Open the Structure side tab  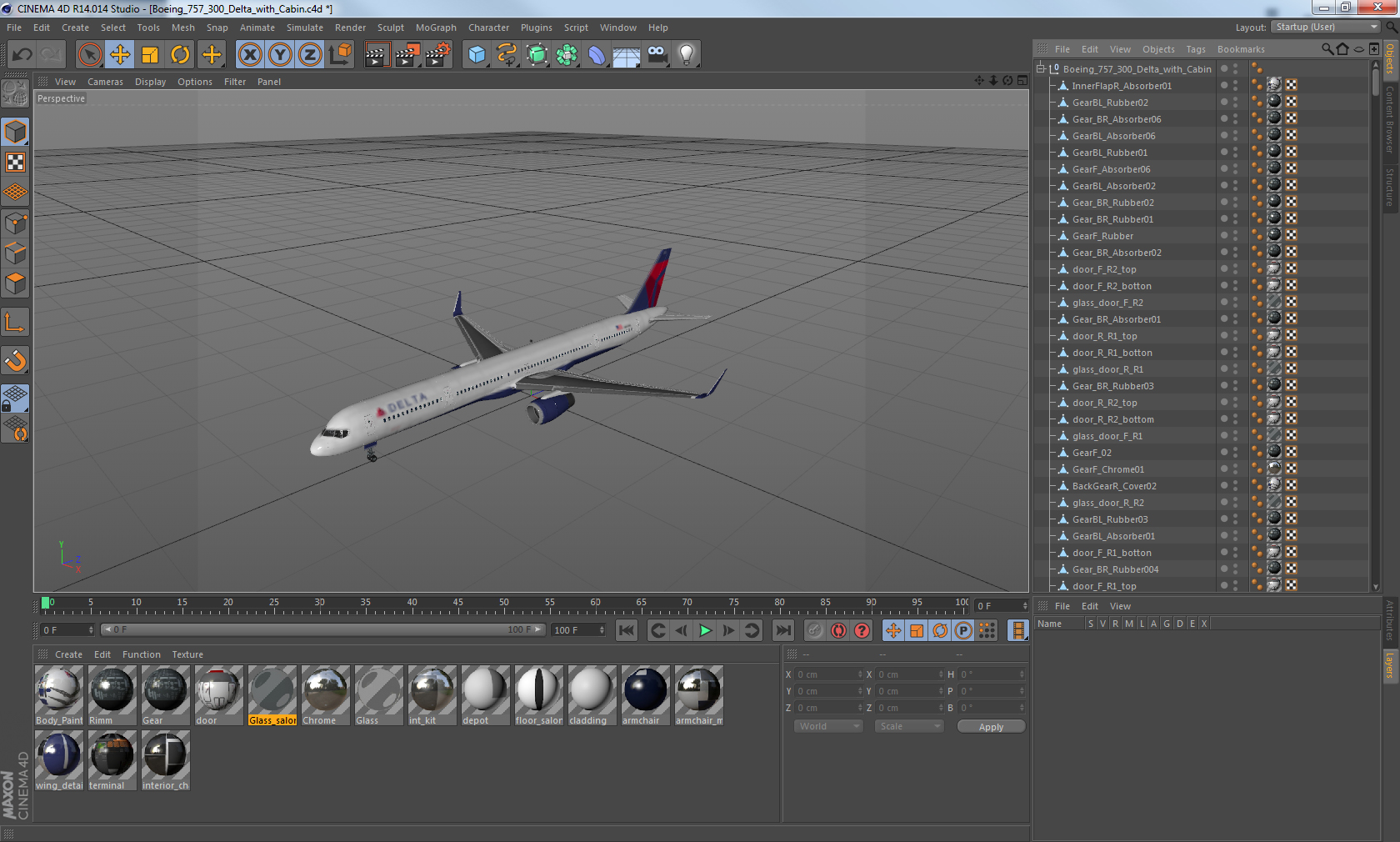(1390, 187)
